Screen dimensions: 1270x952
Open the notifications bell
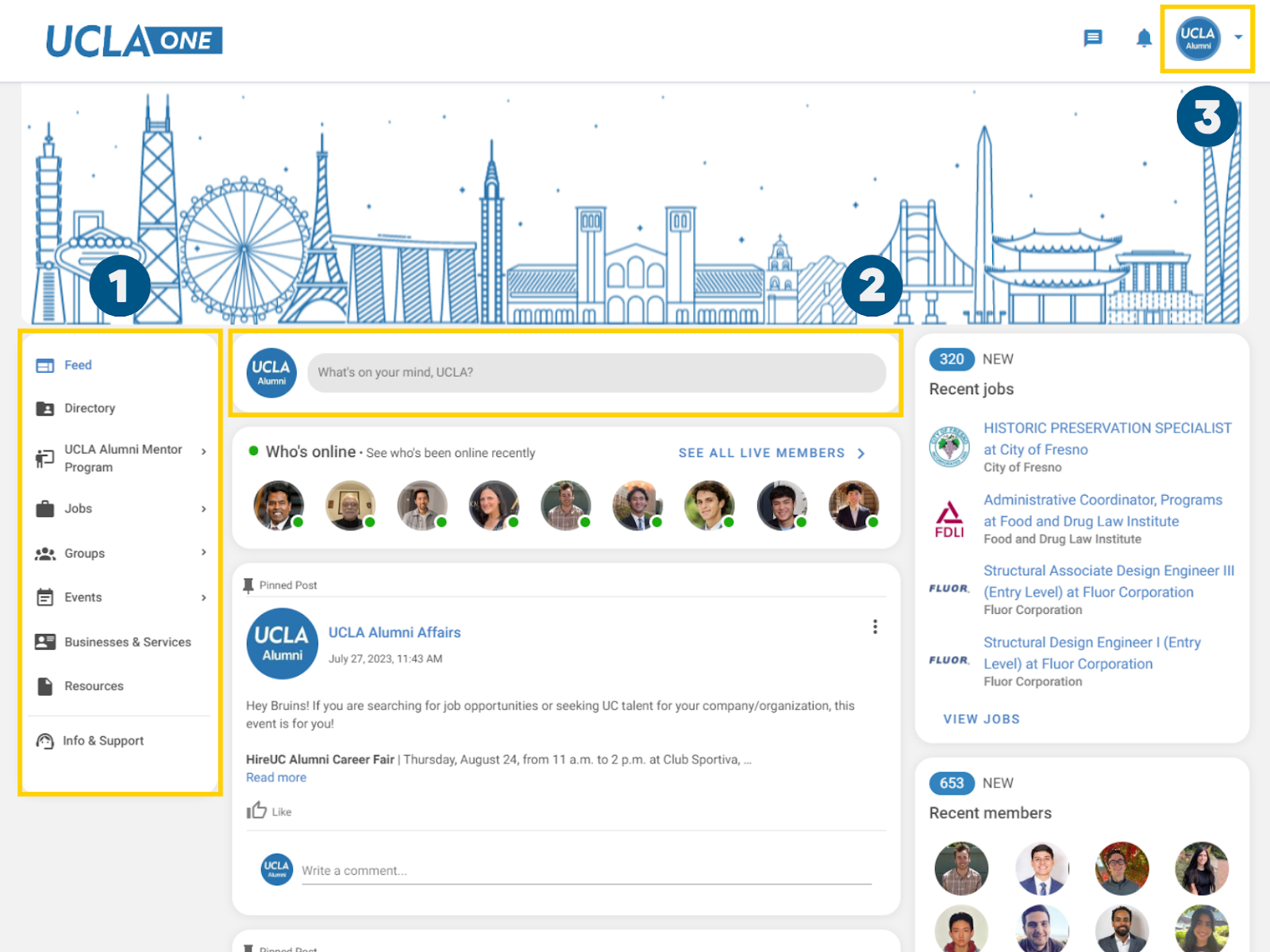[1144, 38]
